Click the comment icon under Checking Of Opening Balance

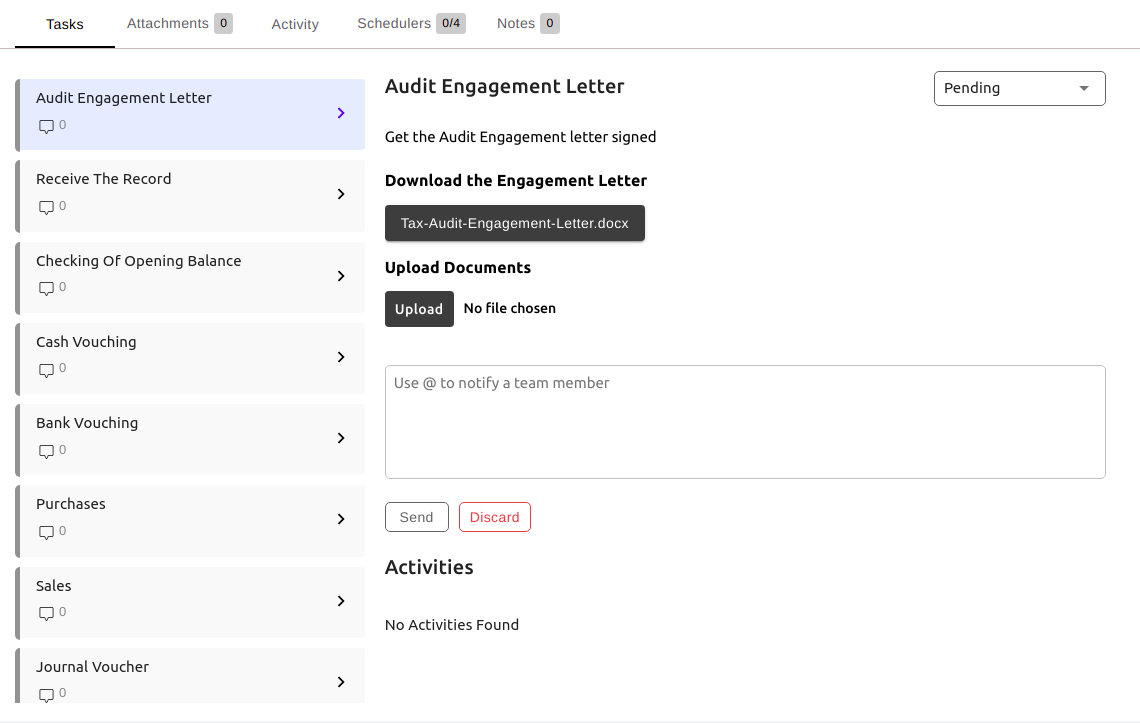click(46, 289)
